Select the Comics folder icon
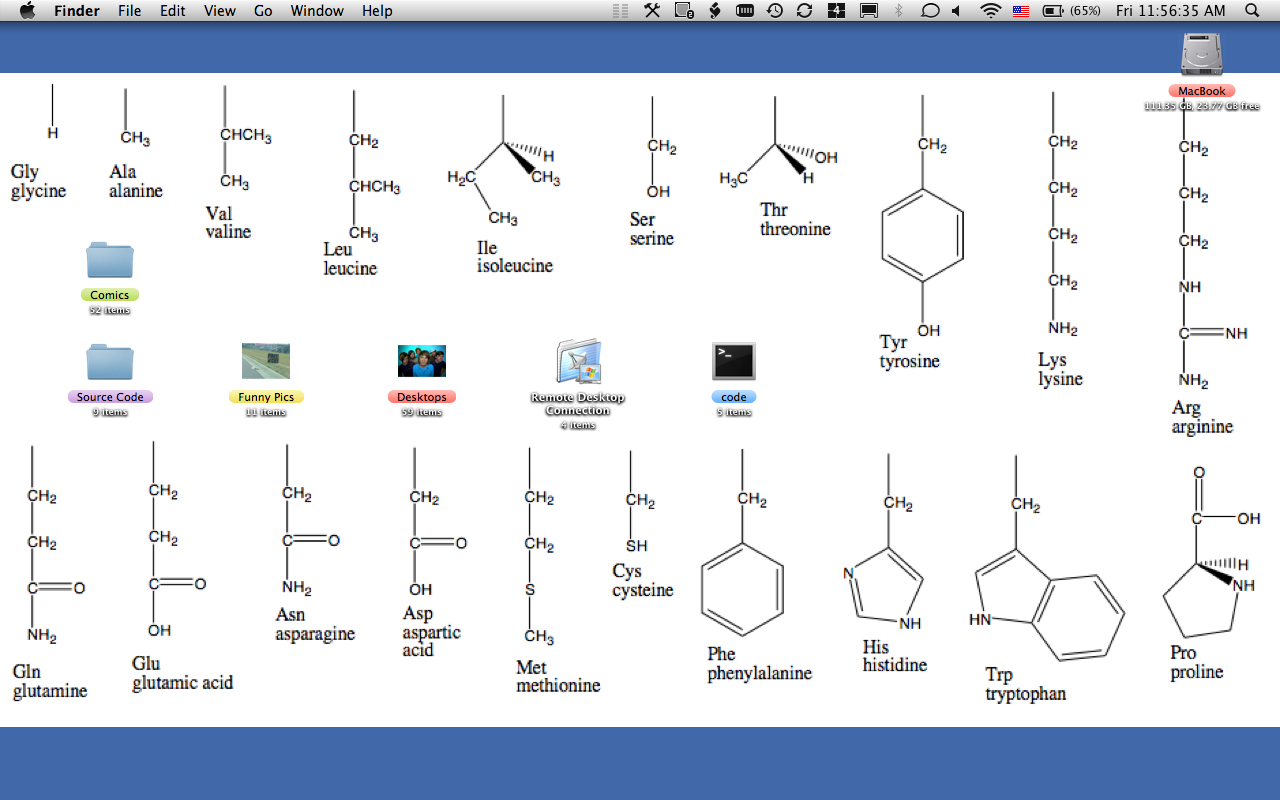The image size is (1280, 800). coord(110,260)
